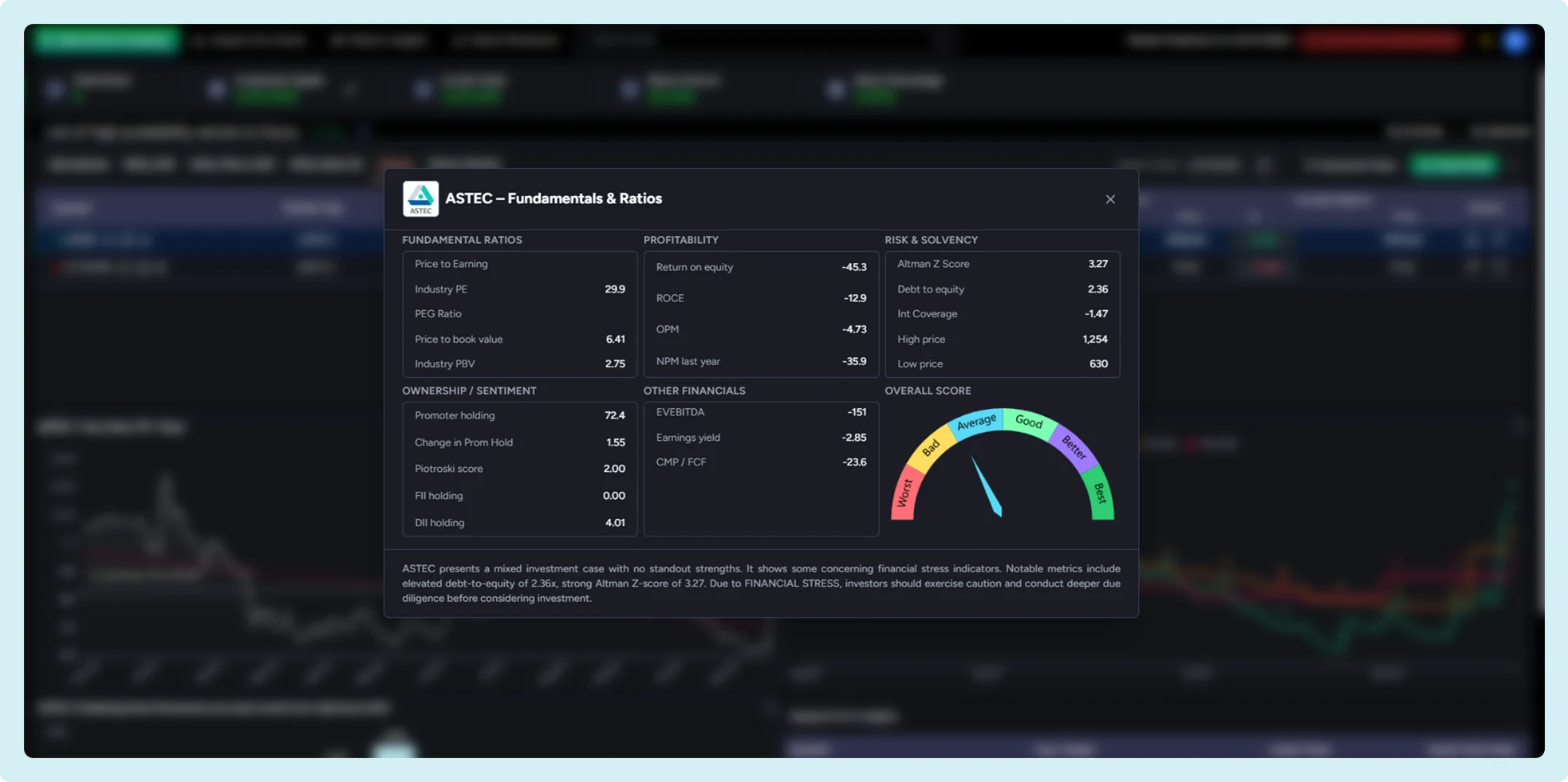This screenshot has width=1568, height=782.
Task: Click the green button in top-left header
Action: tap(107, 40)
